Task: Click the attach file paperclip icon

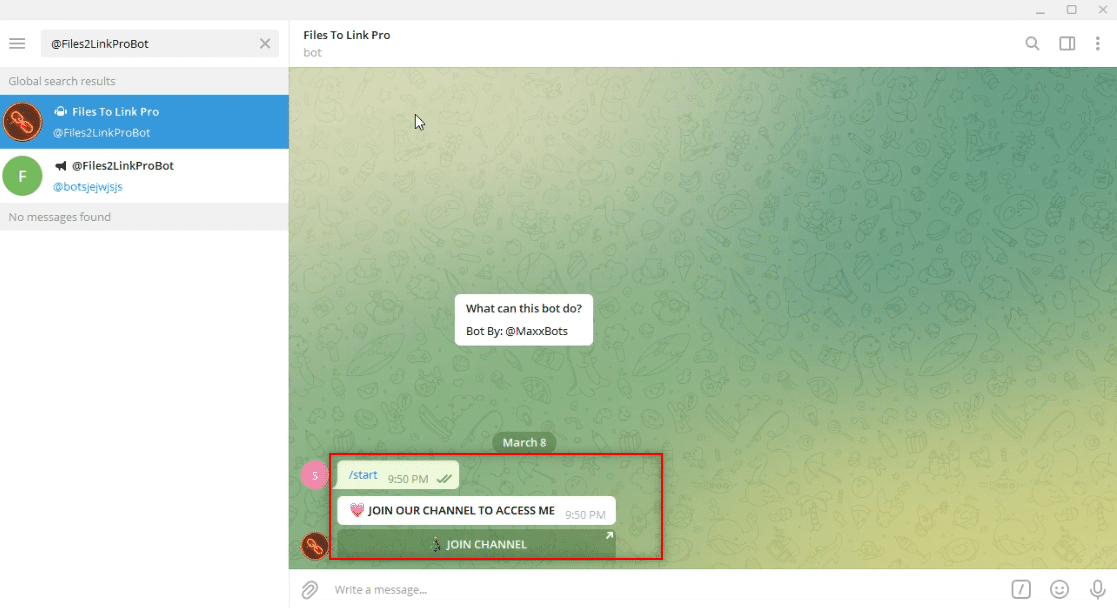Action: 310,589
